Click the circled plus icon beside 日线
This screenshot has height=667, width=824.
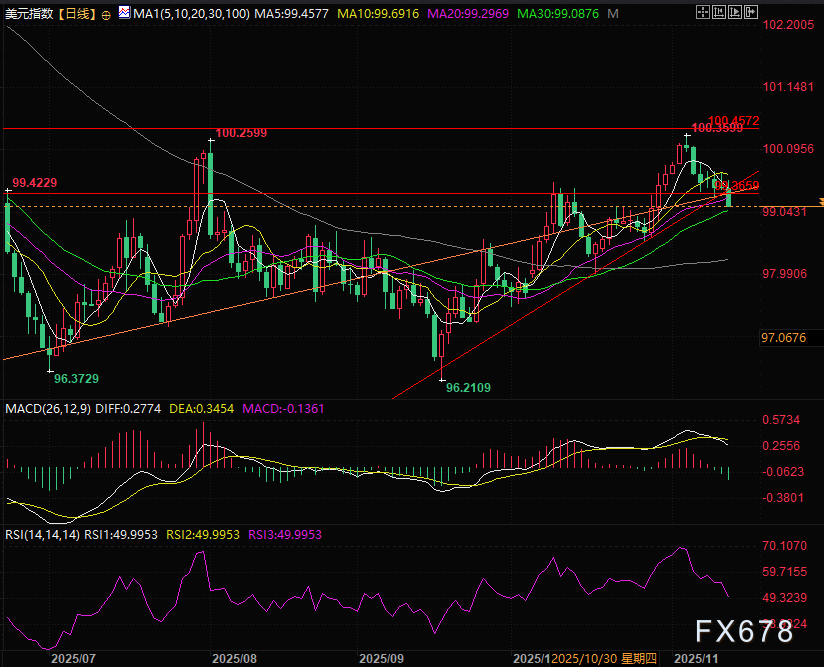coord(105,14)
